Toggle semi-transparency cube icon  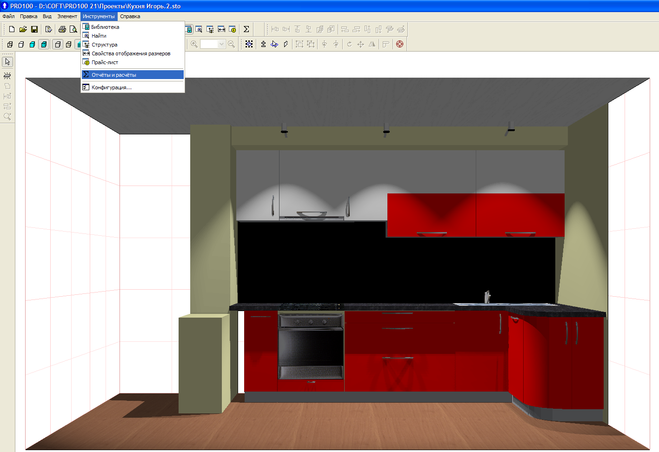point(69,44)
